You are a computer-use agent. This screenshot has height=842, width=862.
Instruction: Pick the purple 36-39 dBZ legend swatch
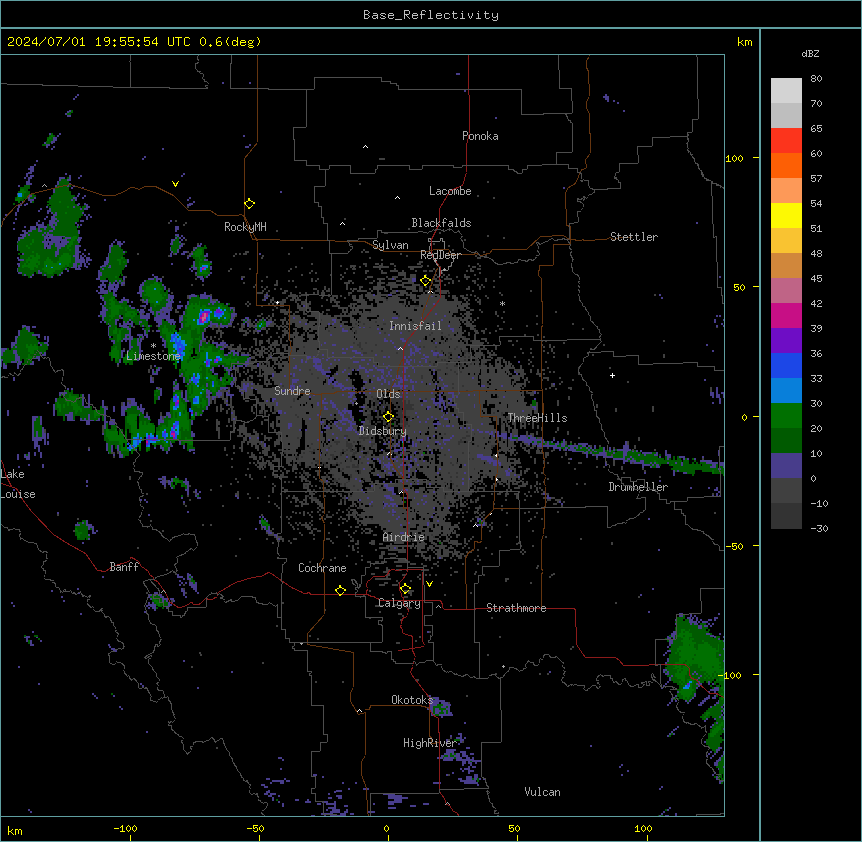(x=786, y=340)
